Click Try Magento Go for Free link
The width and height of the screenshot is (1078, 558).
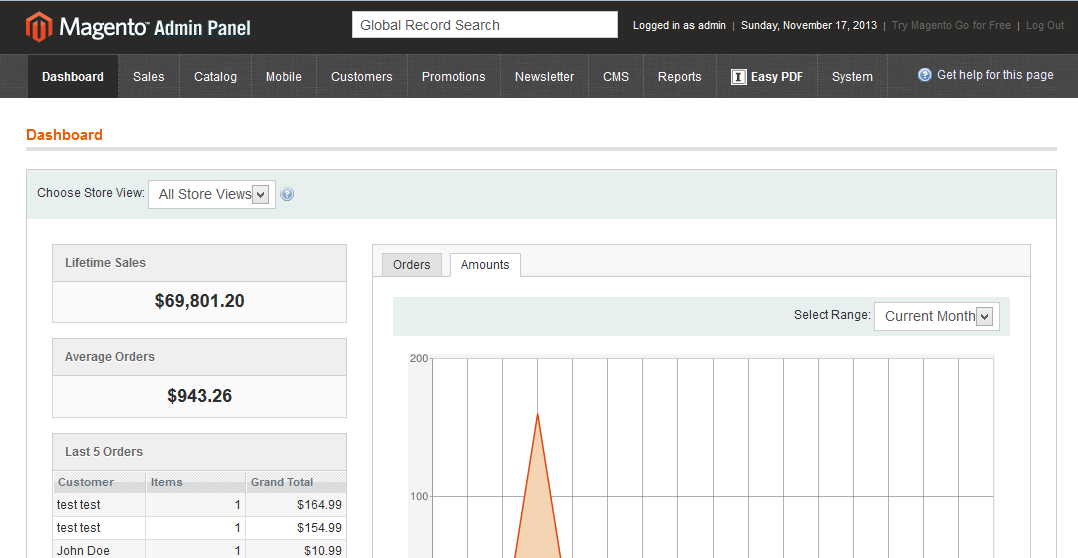pos(951,25)
